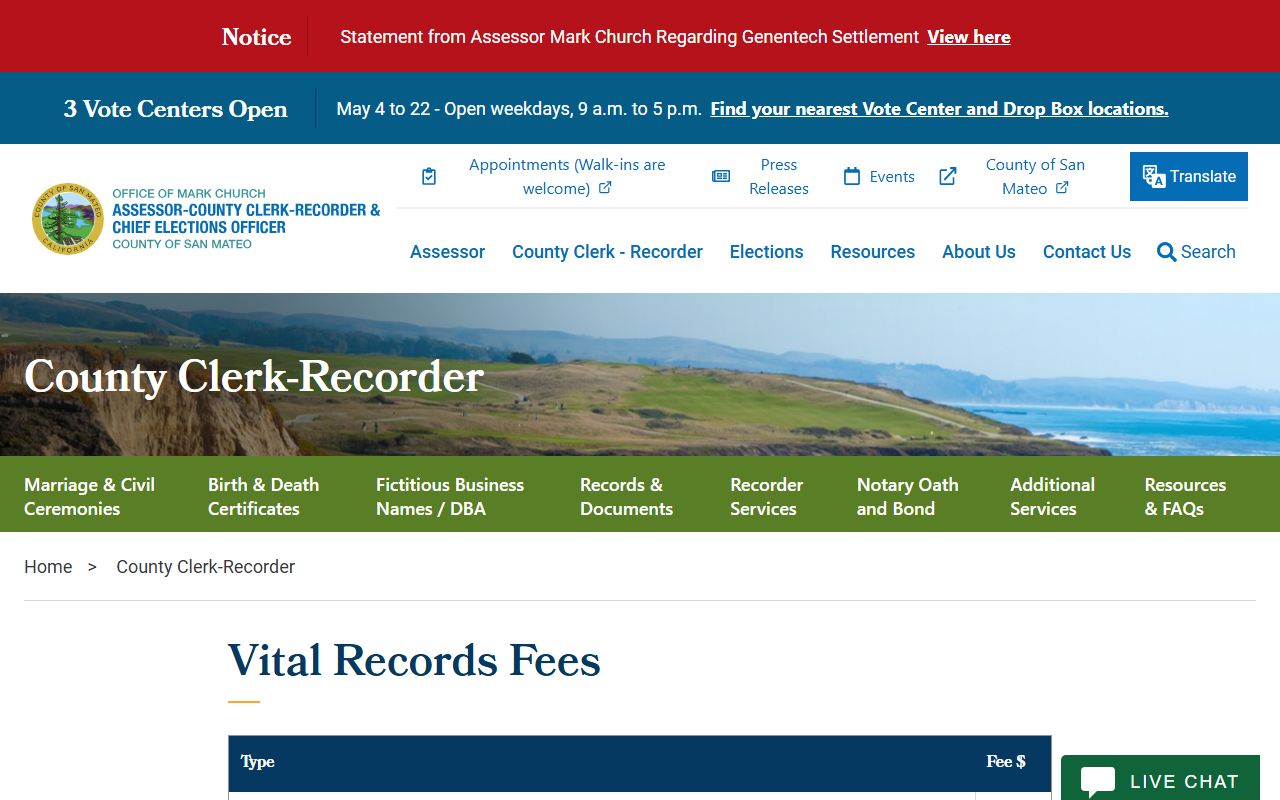Image resolution: width=1280 pixels, height=800 pixels.
Task: Click the external-link icon before County of San Mateo
Action: tap(948, 177)
